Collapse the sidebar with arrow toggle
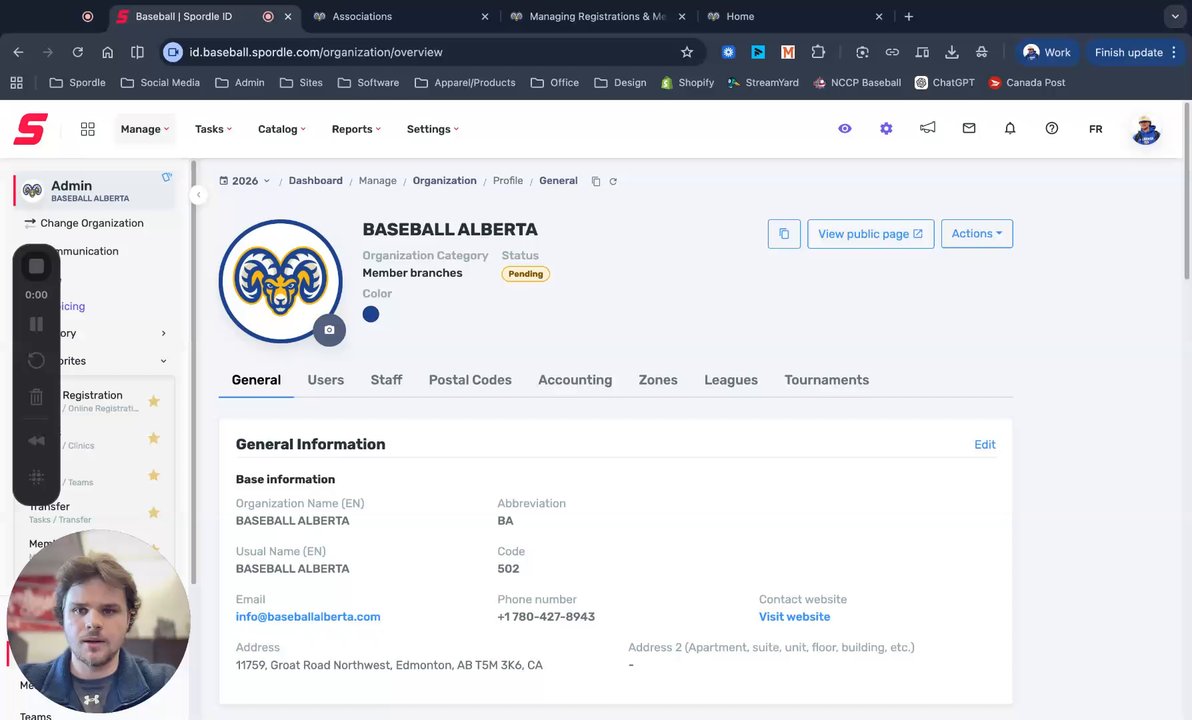1192x720 pixels. coord(198,195)
